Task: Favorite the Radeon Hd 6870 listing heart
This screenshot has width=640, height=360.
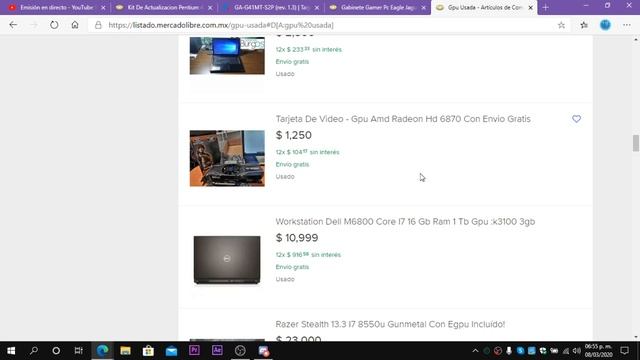Action: (x=576, y=119)
